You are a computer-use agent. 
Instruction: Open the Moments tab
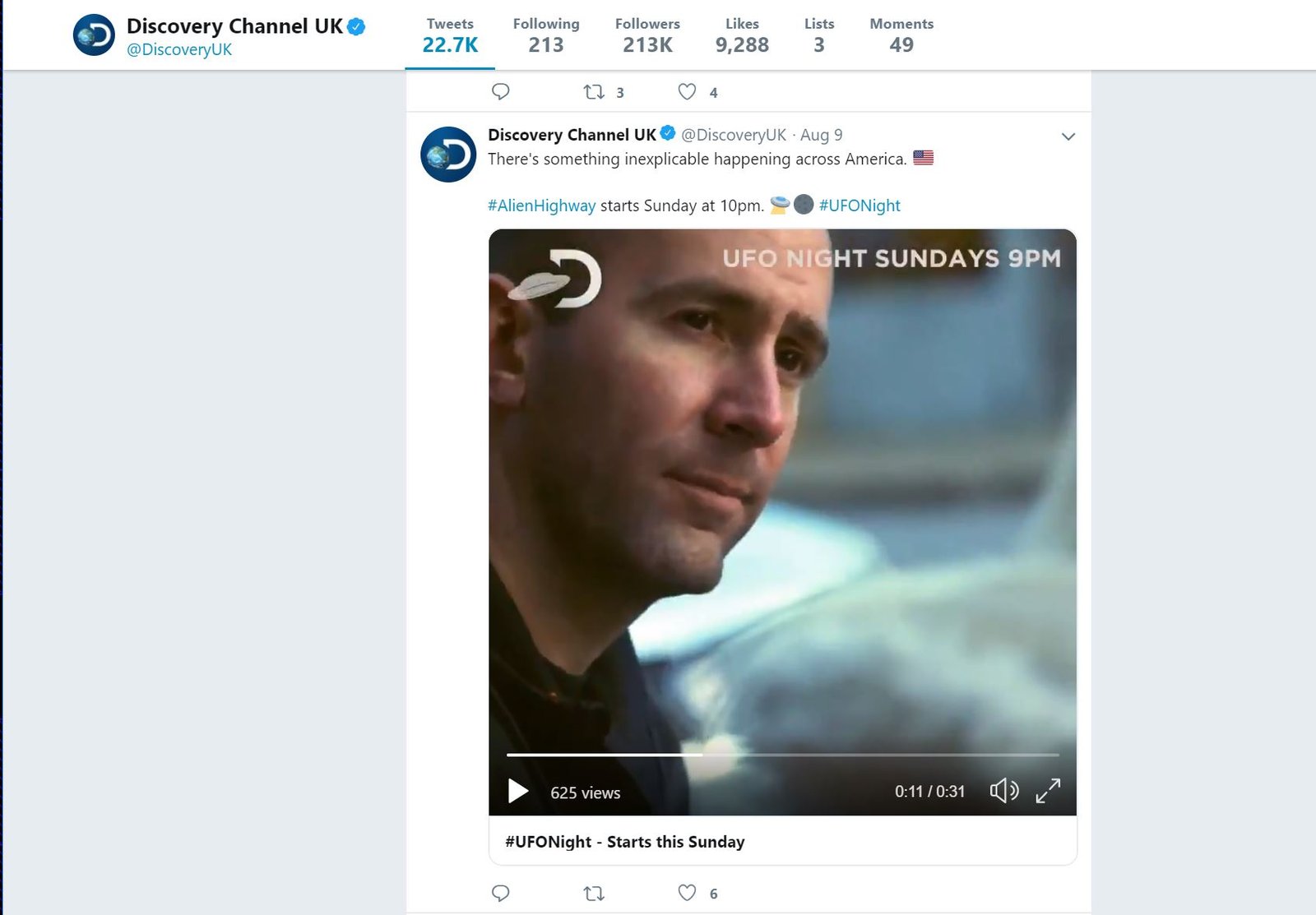[x=901, y=35]
